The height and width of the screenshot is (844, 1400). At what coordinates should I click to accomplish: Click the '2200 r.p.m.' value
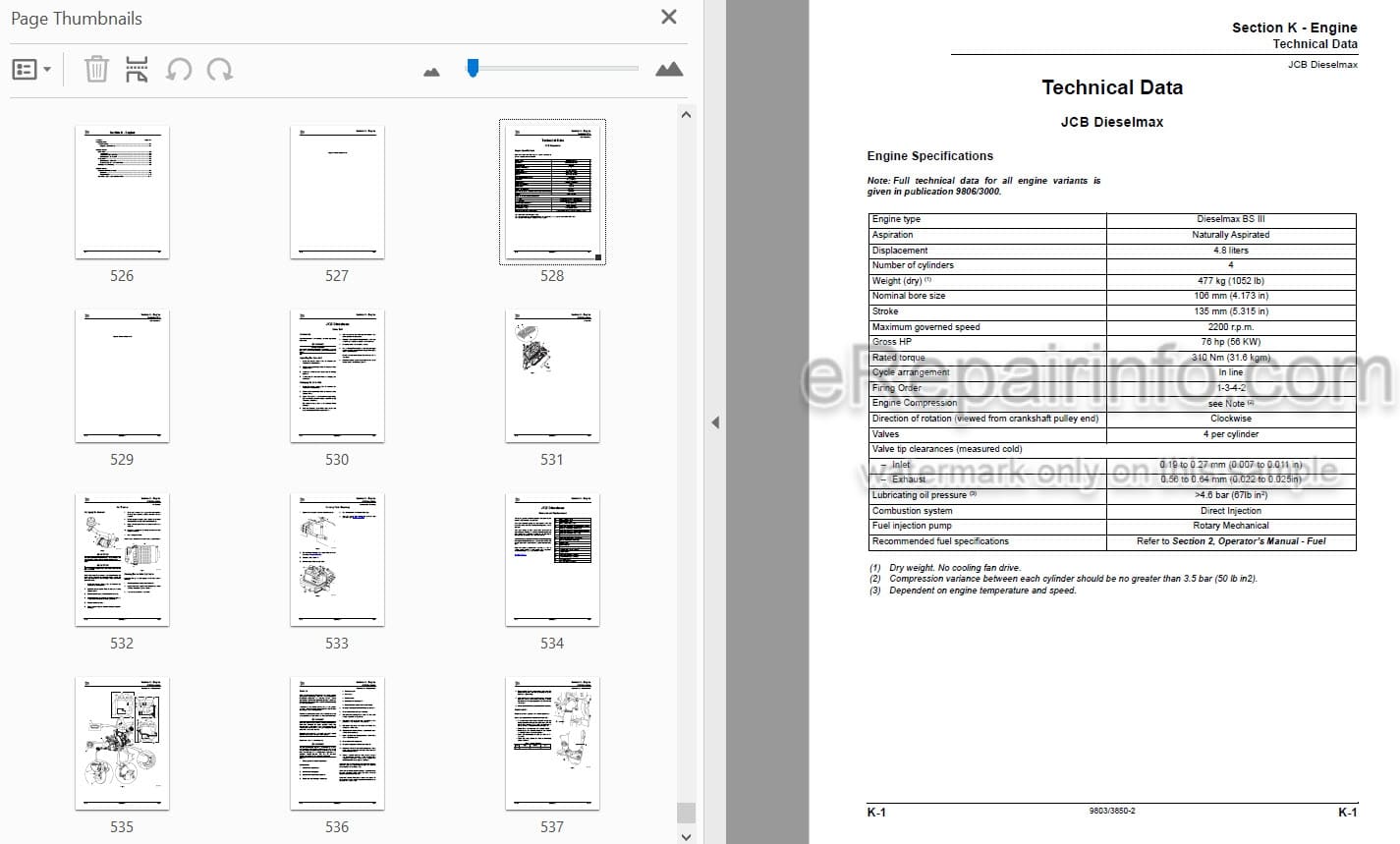(x=1231, y=327)
